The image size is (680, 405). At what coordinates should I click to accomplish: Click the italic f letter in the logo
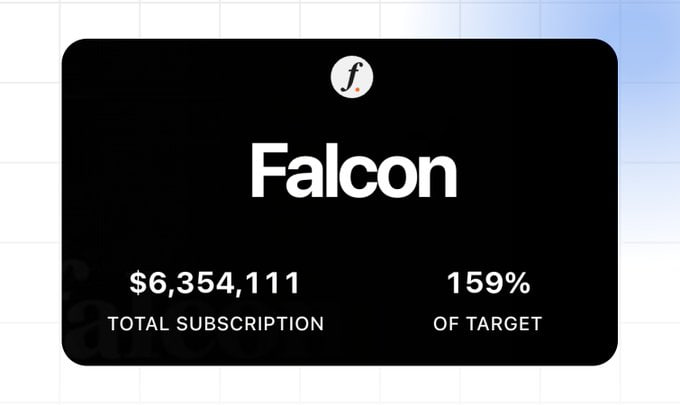point(350,77)
